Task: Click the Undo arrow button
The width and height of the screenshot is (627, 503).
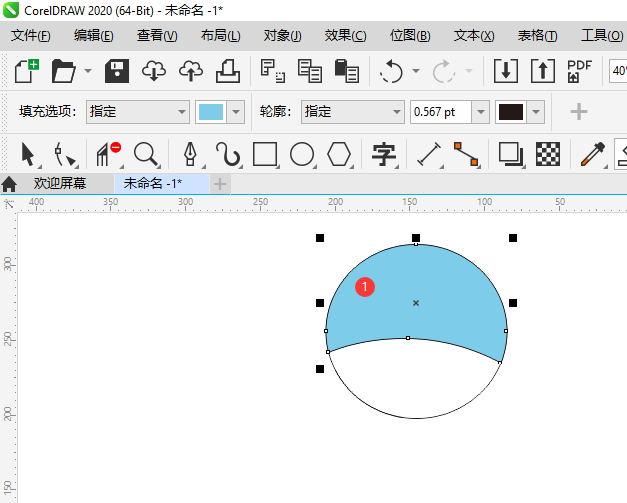Action: pyautogui.click(x=391, y=71)
